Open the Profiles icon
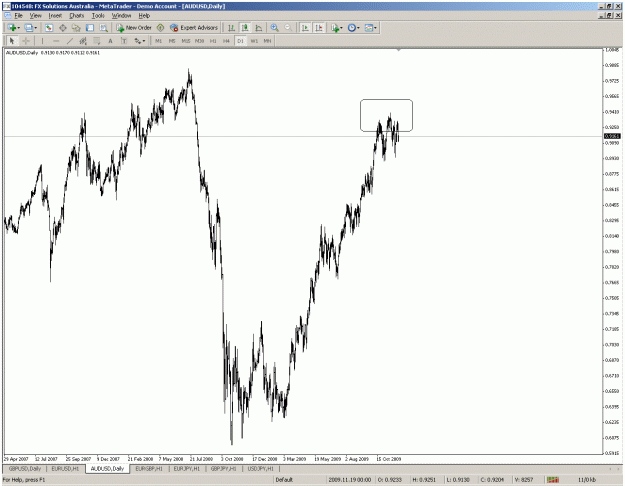The width and height of the screenshot is (625, 486). pos(28,28)
